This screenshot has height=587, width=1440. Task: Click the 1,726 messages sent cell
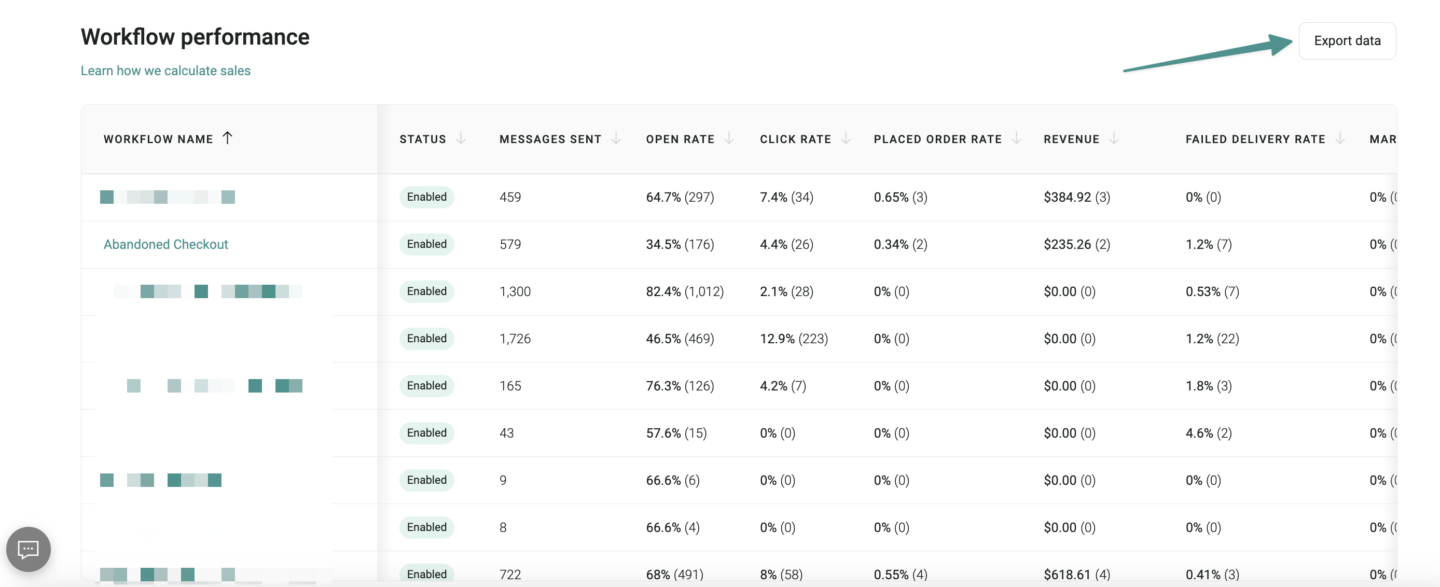pos(515,339)
